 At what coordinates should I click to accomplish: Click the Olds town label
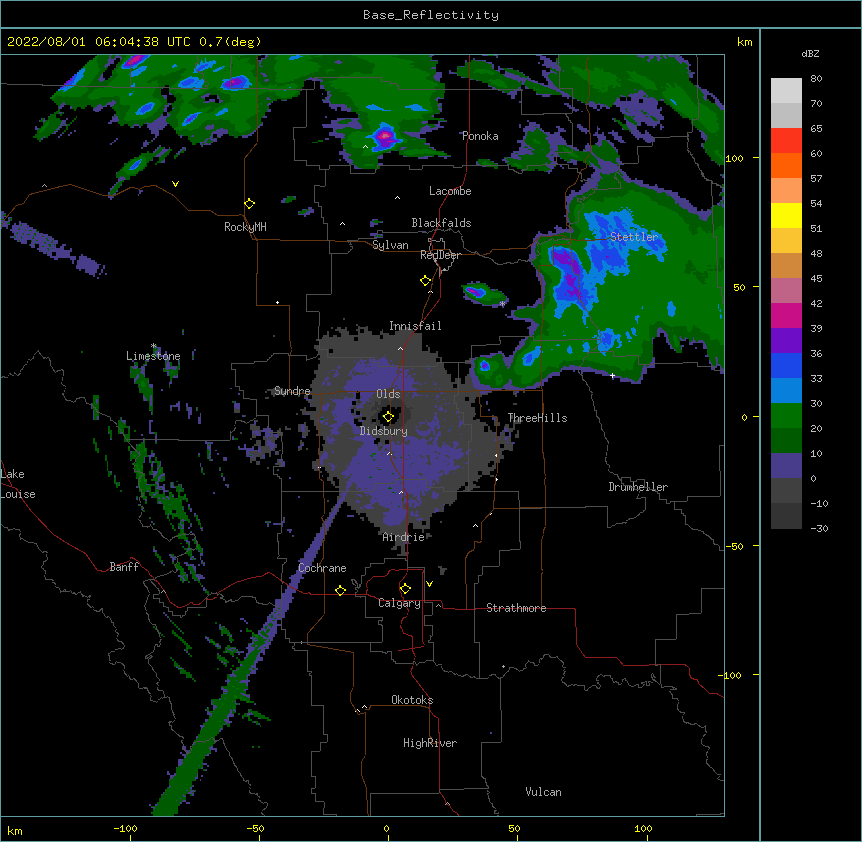(x=388, y=394)
